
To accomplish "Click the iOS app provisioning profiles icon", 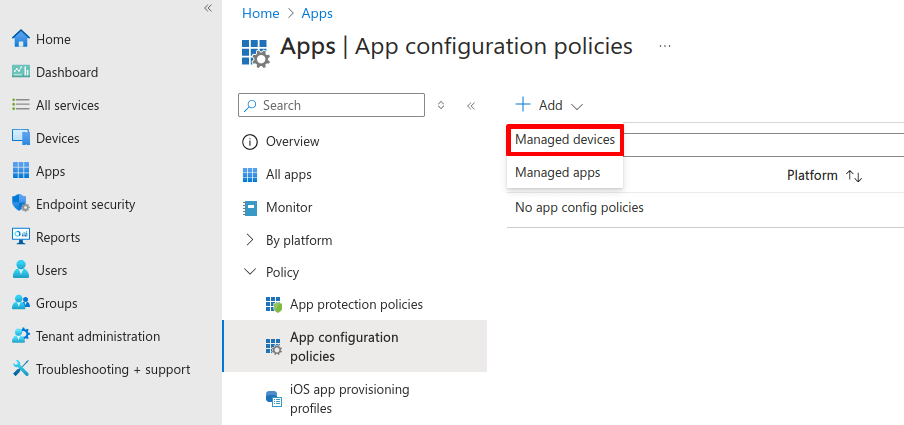I will tap(273, 399).
